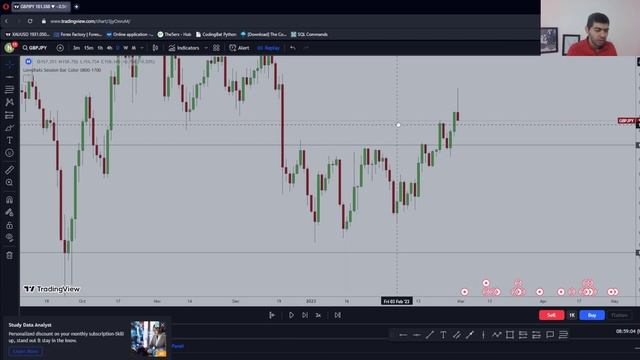The image size is (640, 360).
Task: Edit the 1K order quantity
Action: (572, 315)
